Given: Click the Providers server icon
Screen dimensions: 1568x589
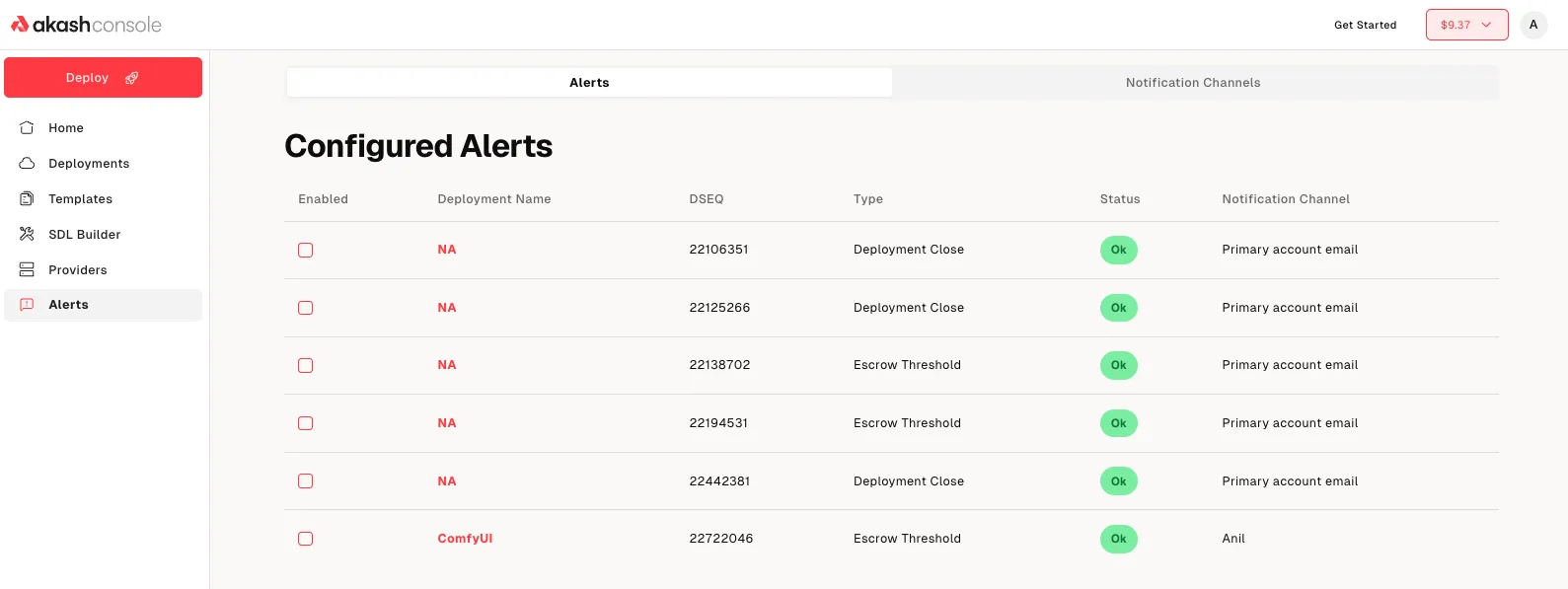Looking at the screenshot, I should [x=27, y=270].
